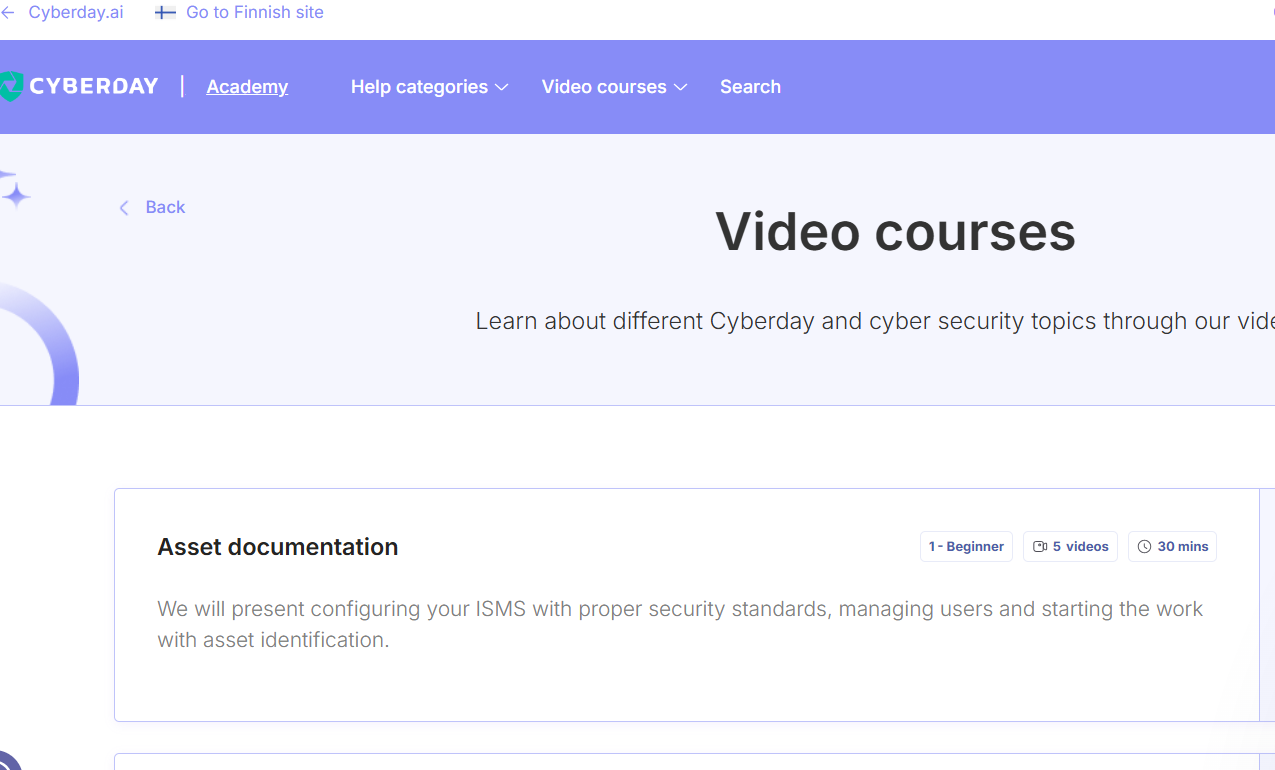Open the Academy link in header
This screenshot has width=1275, height=770.
click(x=247, y=87)
